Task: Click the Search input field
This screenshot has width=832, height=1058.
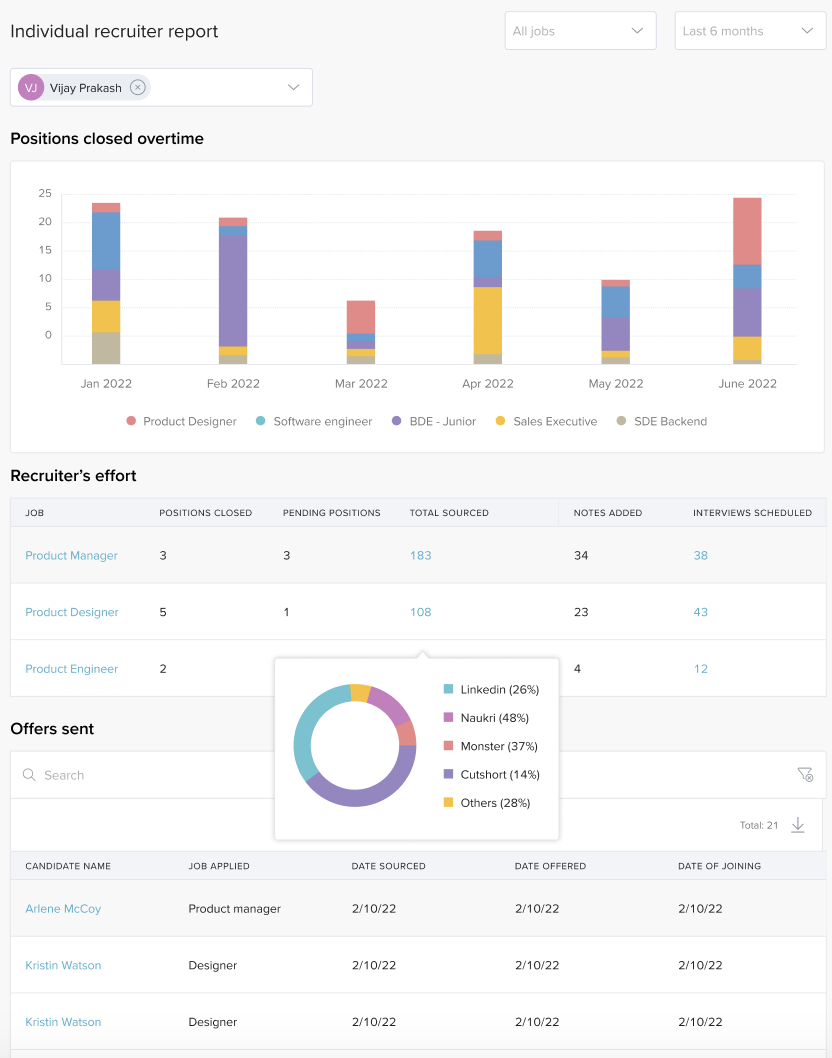Action: coord(150,775)
